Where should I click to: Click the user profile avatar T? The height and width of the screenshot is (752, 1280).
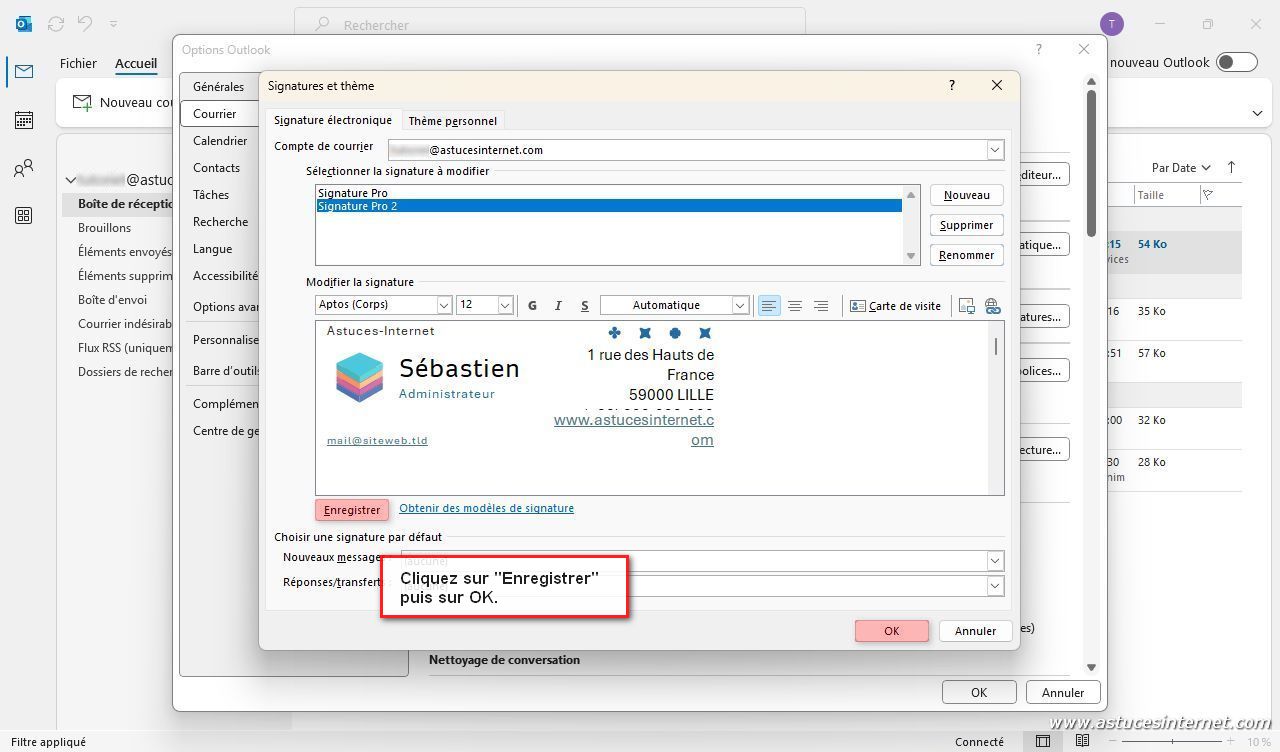pos(1111,24)
